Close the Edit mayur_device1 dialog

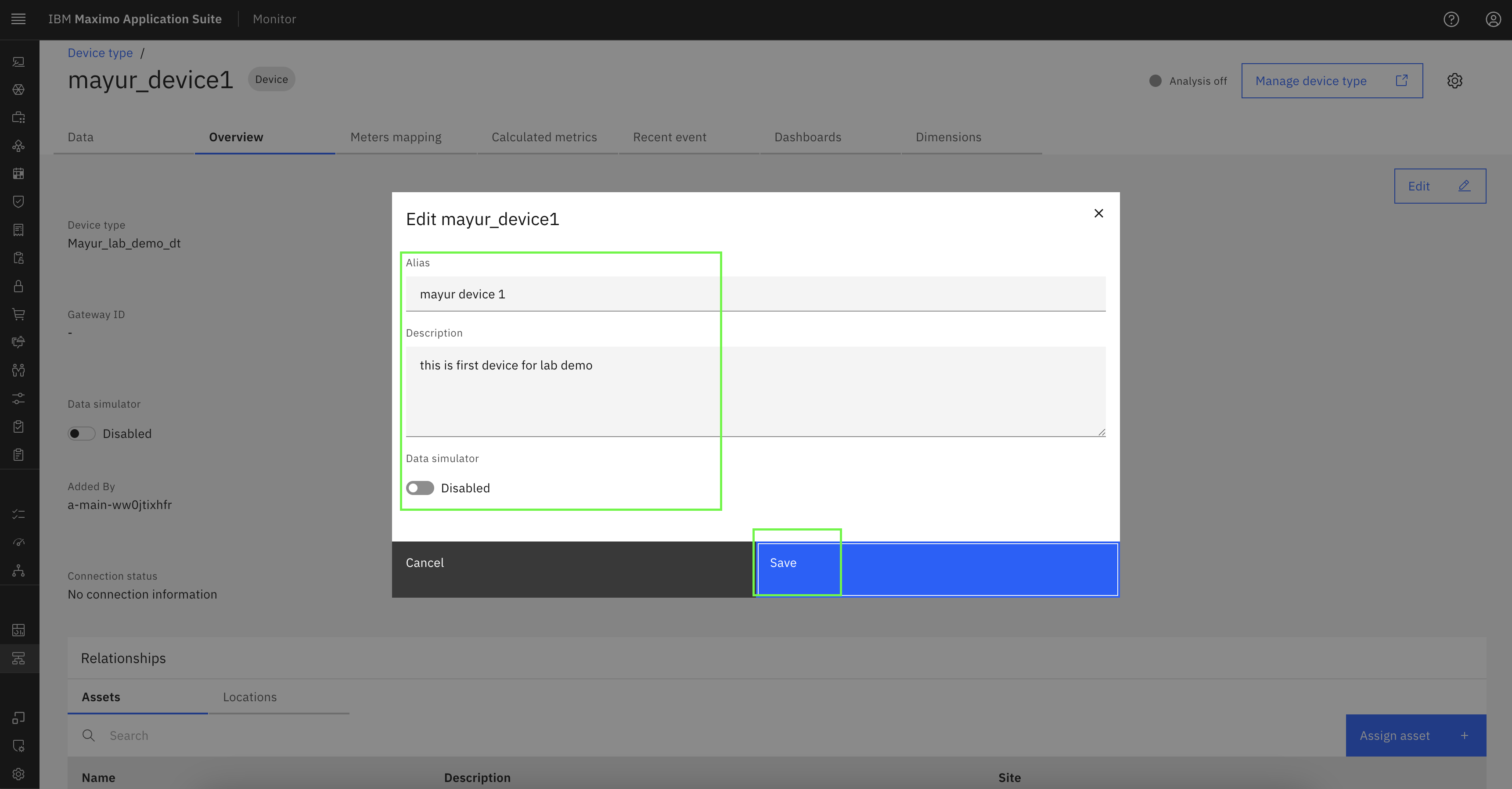point(1099,213)
